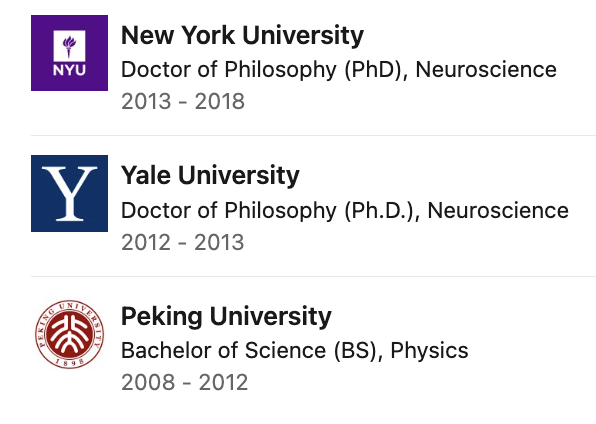The height and width of the screenshot is (424, 596).
Task: Click the 2008 - 2012 date range
Action: tap(184, 383)
